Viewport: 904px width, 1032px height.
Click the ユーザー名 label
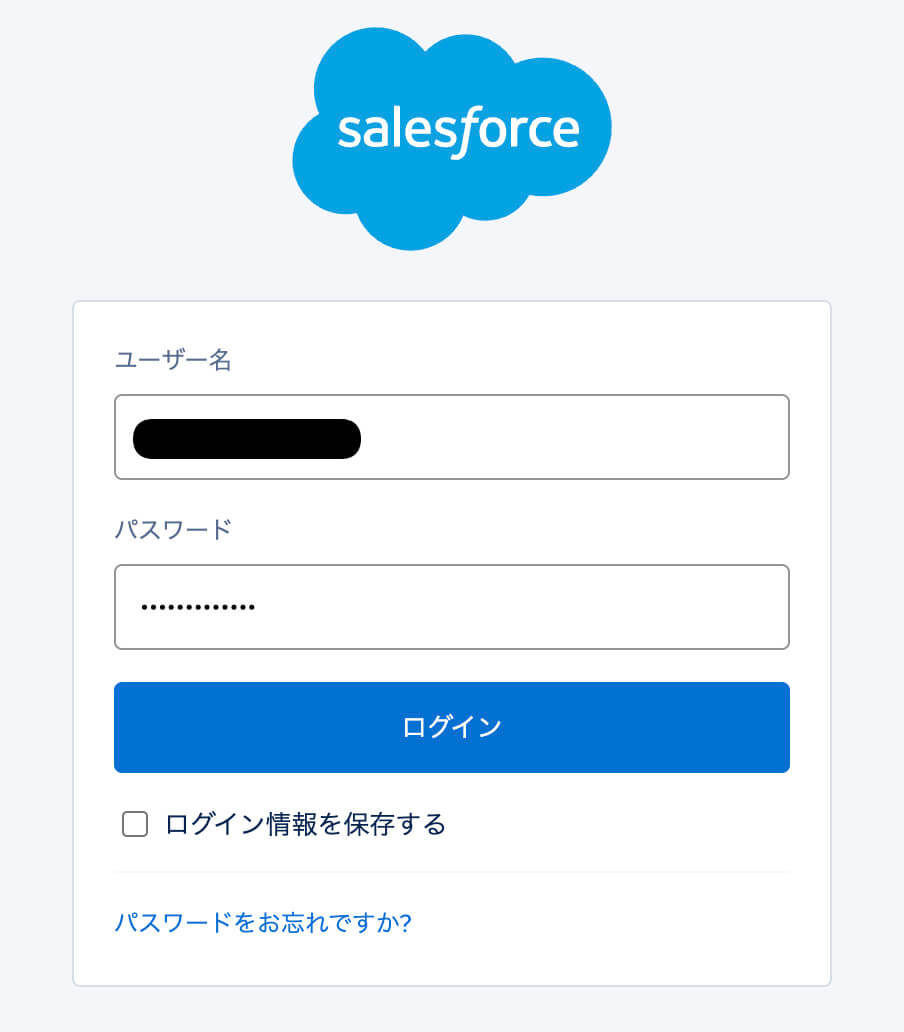click(173, 361)
